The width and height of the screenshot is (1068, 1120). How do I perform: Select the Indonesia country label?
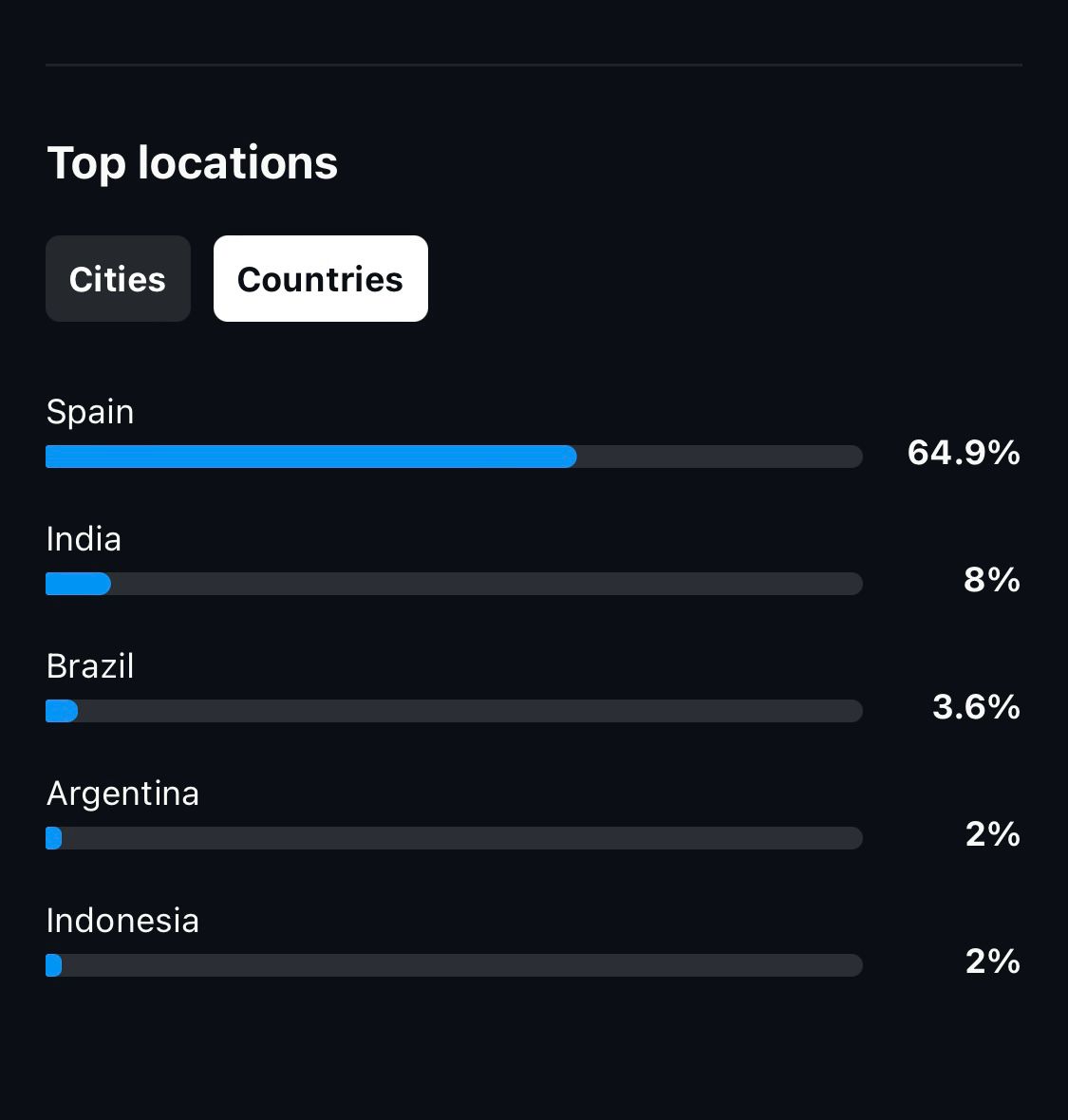tap(122, 921)
